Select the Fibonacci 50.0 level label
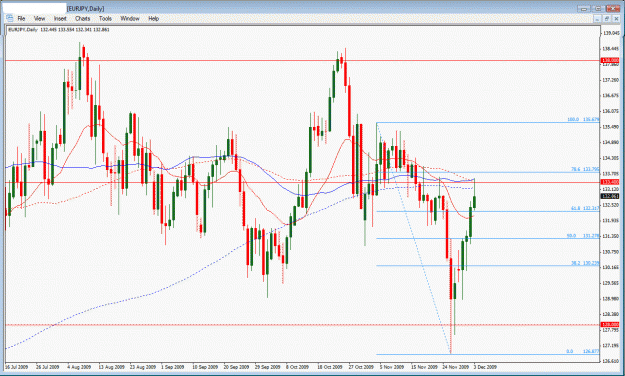Viewport: 625px width, 376px height. pyautogui.click(x=583, y=236)
